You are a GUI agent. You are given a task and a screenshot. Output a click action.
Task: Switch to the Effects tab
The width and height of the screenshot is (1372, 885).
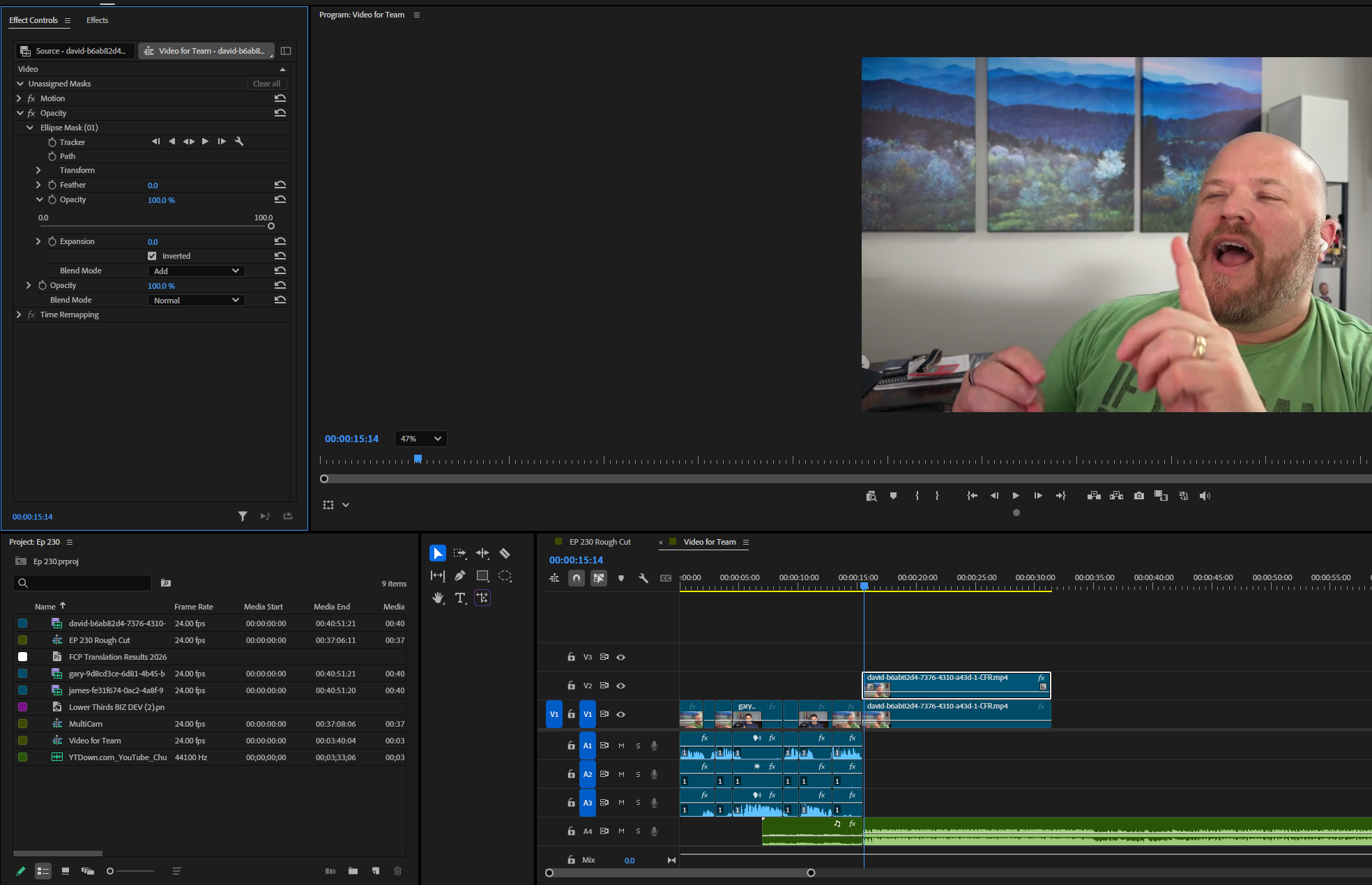click(x=97, y=20)
